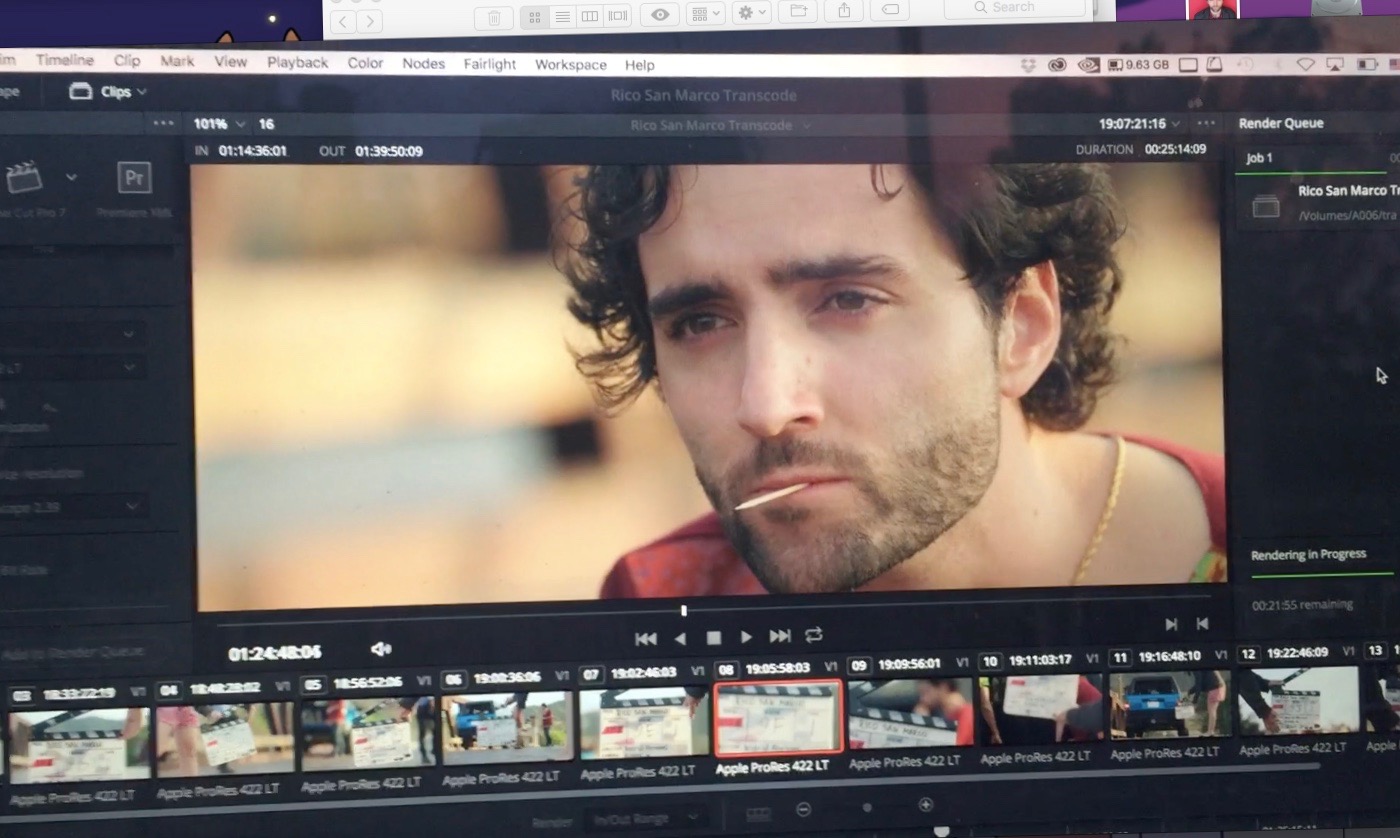The image size is (1400, 838).
Task: Toggle loop playback in the viewer
Action: (814, 635)
